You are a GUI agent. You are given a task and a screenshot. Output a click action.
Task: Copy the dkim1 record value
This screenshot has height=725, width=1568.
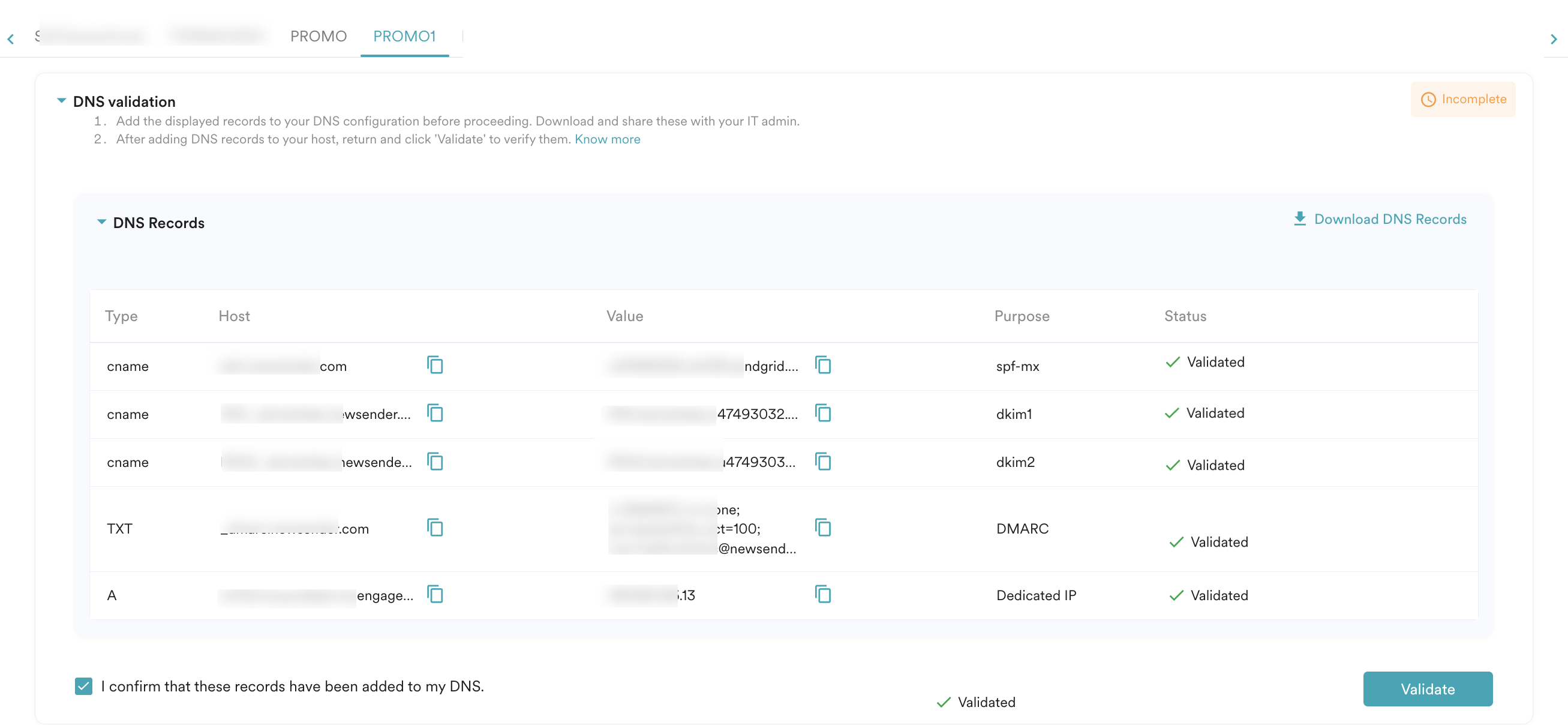822,413
